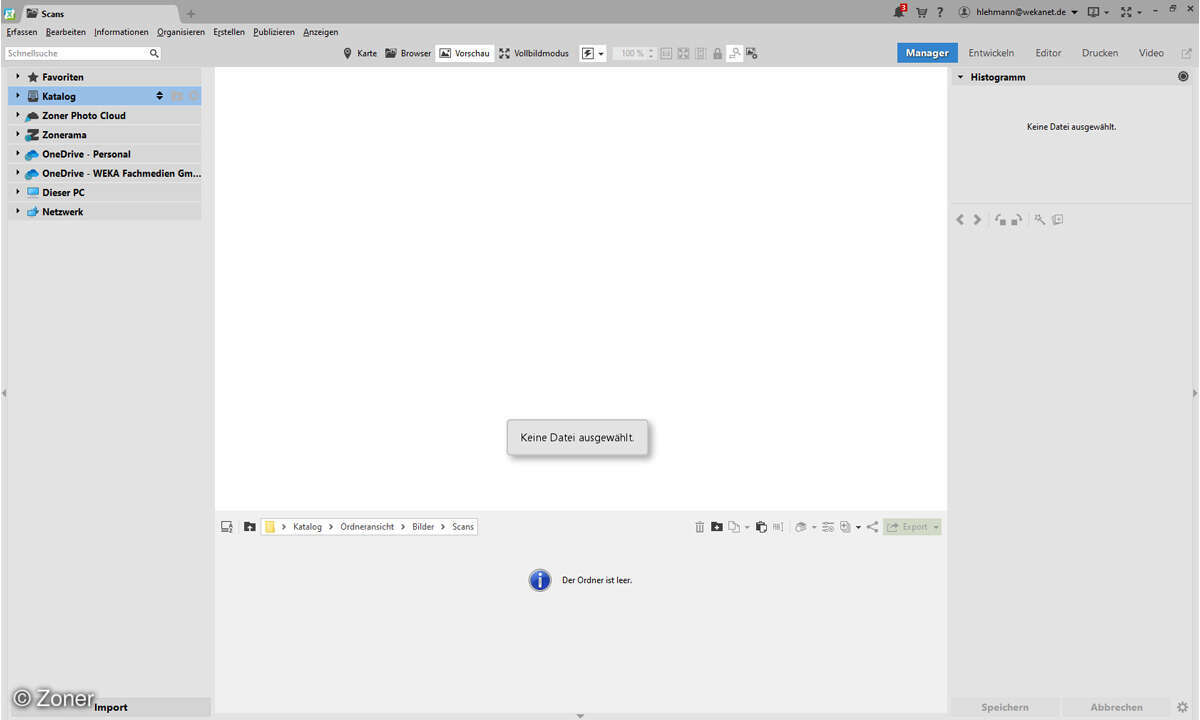Expand the Dieser PC node
1200x720 pixels.
(x=18, y=192)
